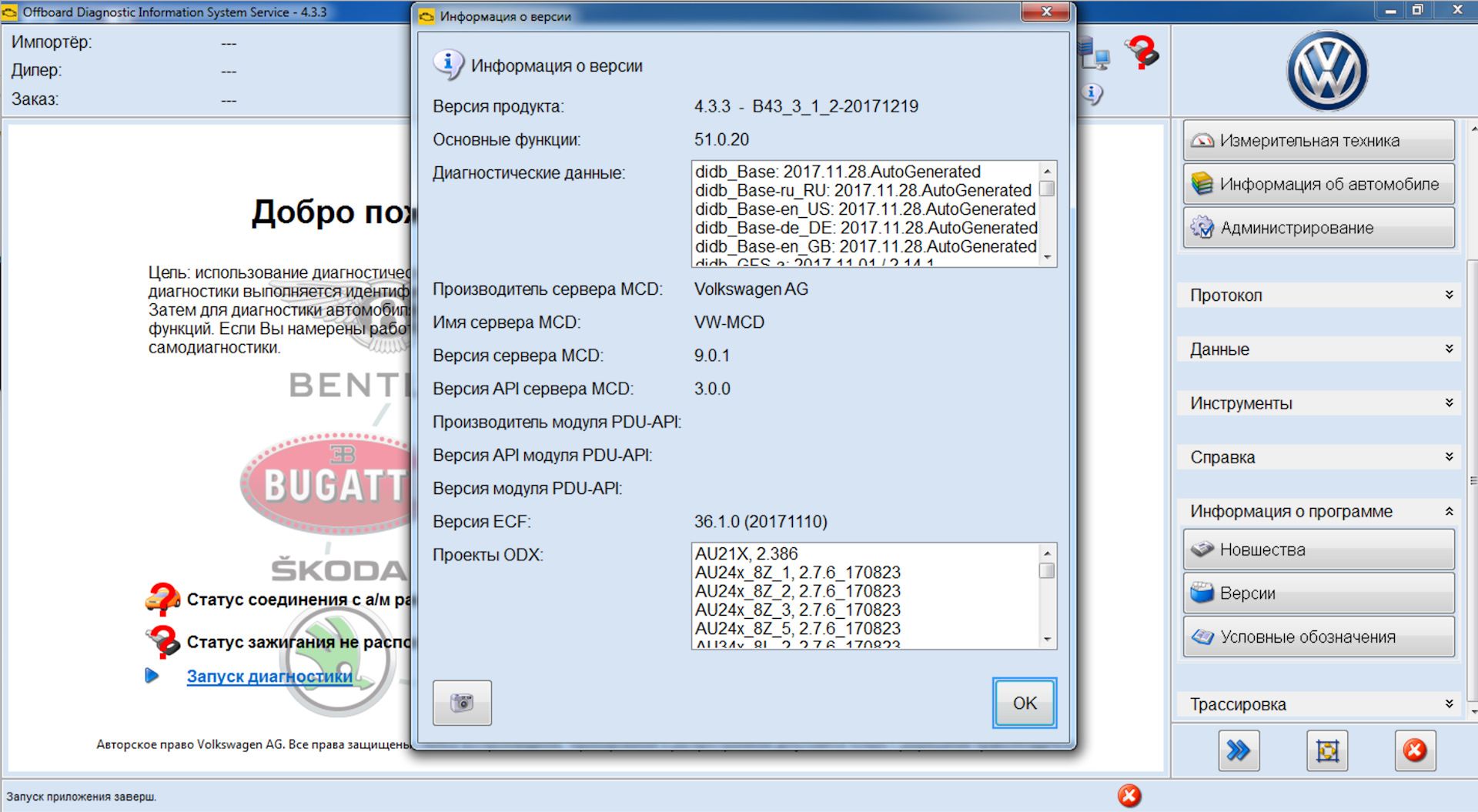Click the double-arrow forward button
1478x812 pixels.
click(1239, 750)
